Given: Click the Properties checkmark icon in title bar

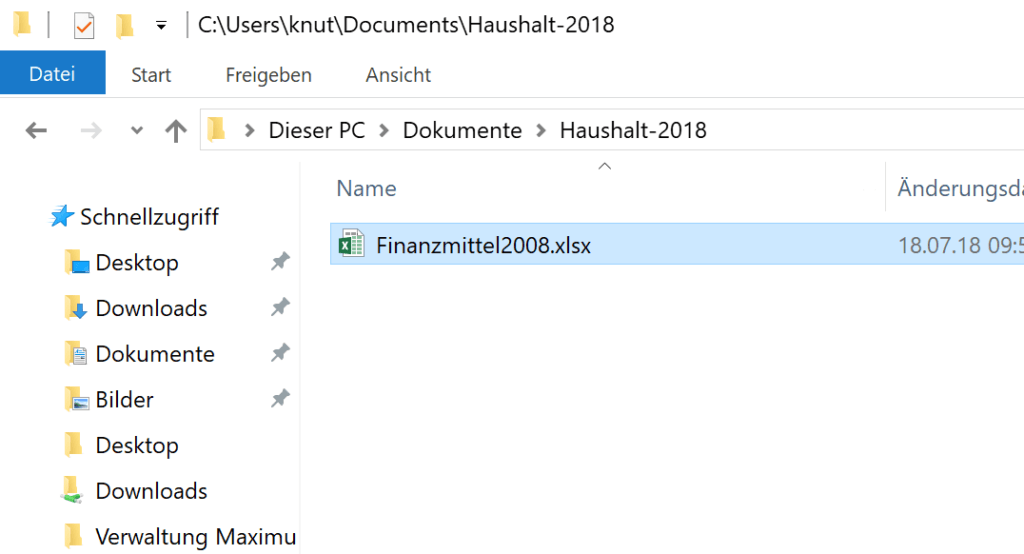Looking at the screenshot, I should tap(84, 25).
